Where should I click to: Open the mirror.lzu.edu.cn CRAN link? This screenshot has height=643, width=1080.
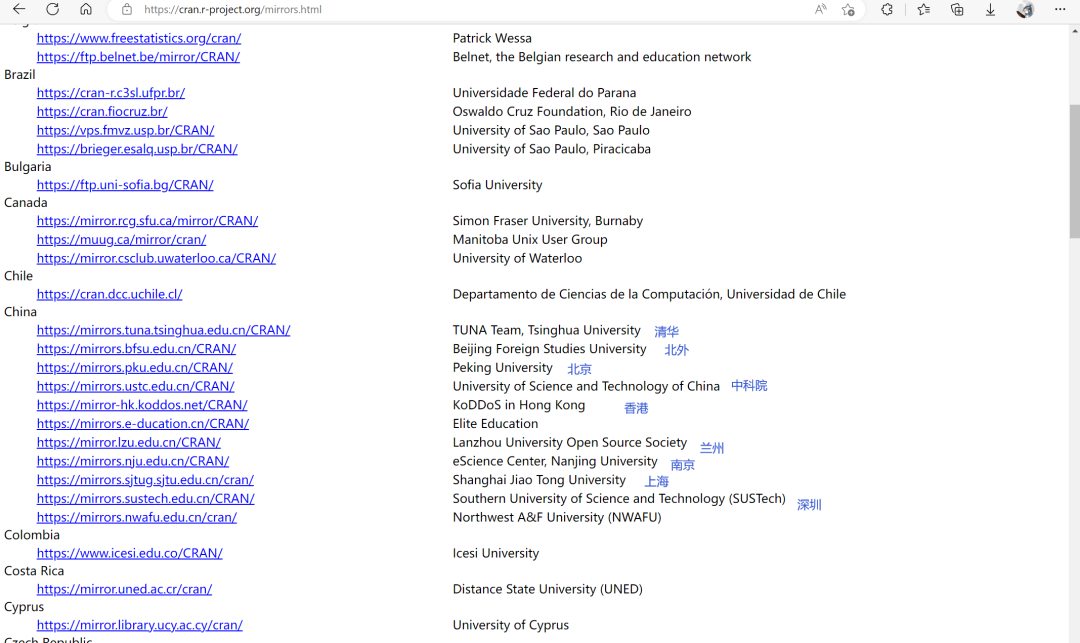click(129, 443)
